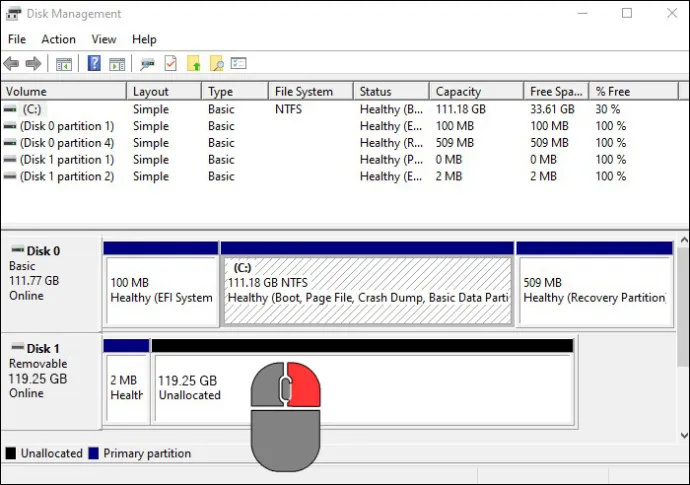Viewport: 690px width, 485px height.
Task: Click the 509 MB capacity cell in volume list
Action: pyautogui.click(x=455, y=143)
